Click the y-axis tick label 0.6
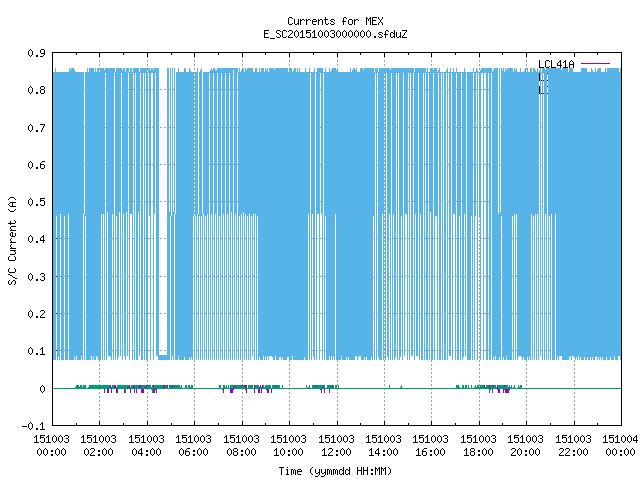 (x=36, y=165)
